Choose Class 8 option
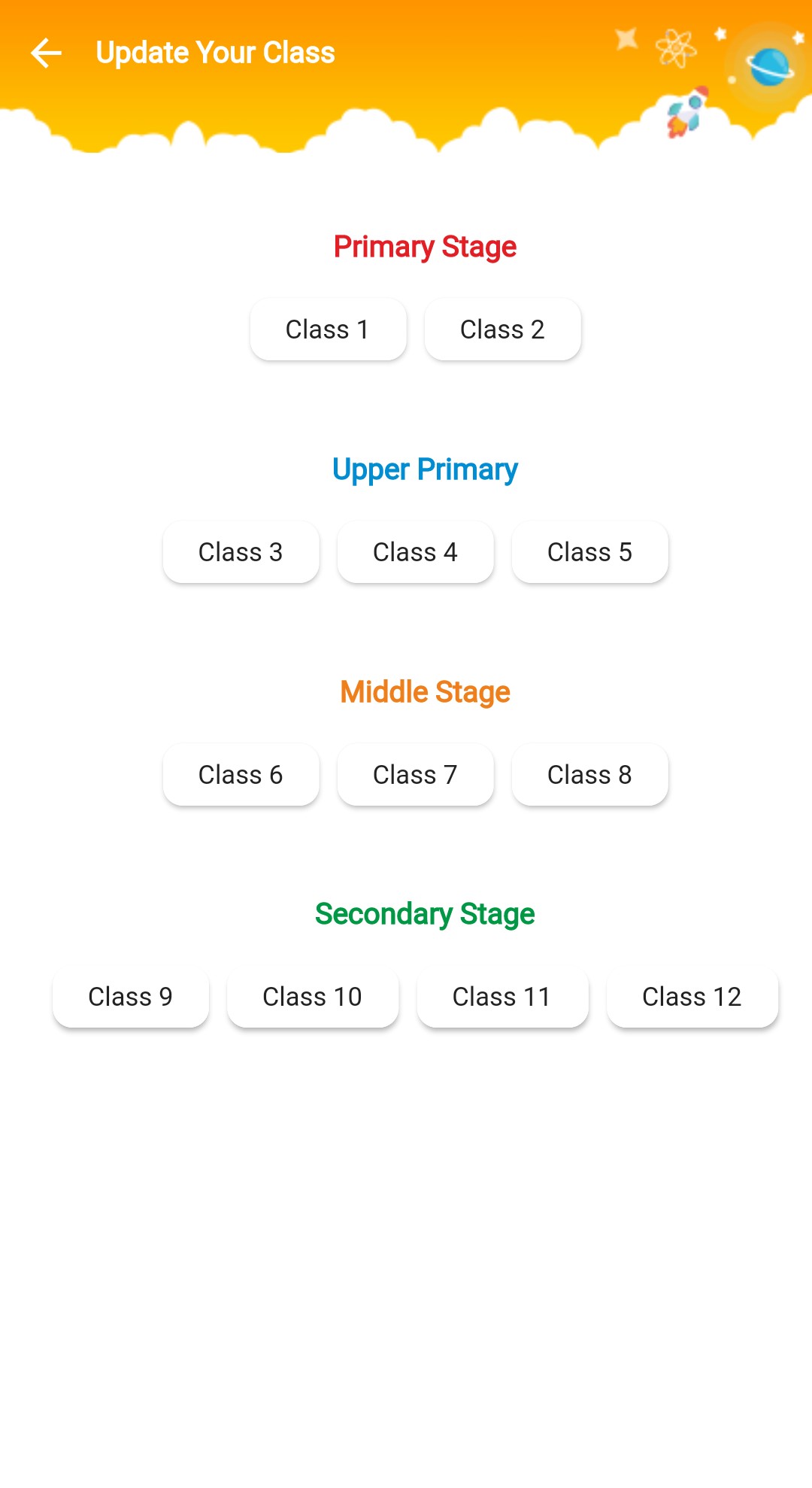The height and width of the screenshot is (1488, 812). [x=589, y=775]
